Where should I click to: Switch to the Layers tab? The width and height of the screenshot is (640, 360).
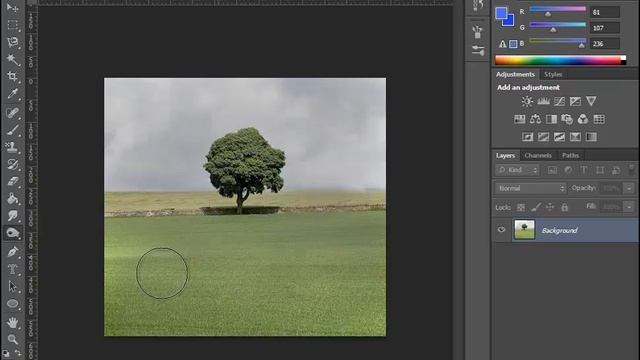point(505,156)
